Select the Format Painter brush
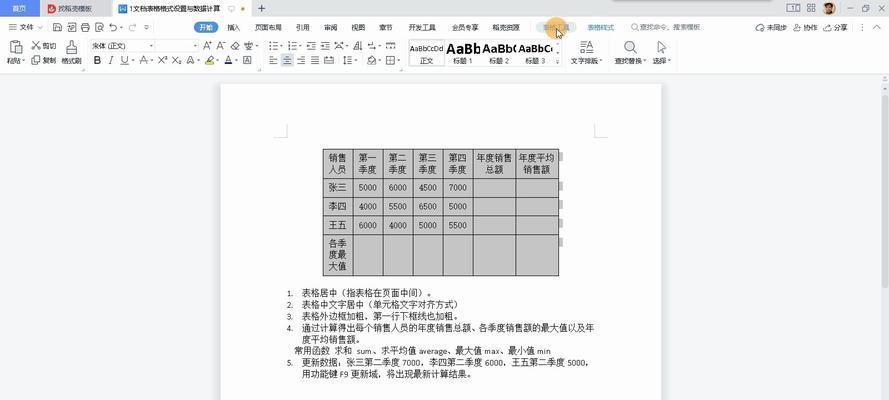 point(71,52)
